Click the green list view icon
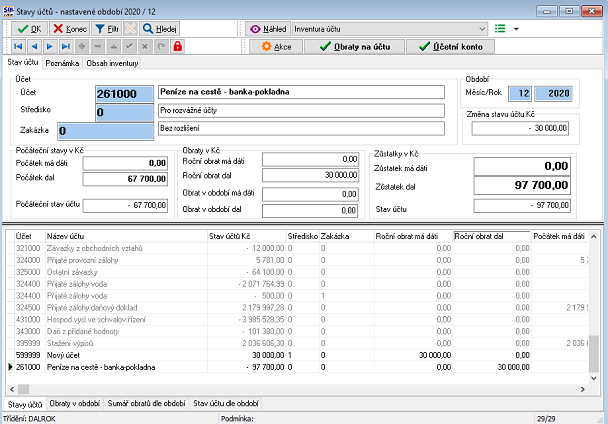 click(500, 29)
